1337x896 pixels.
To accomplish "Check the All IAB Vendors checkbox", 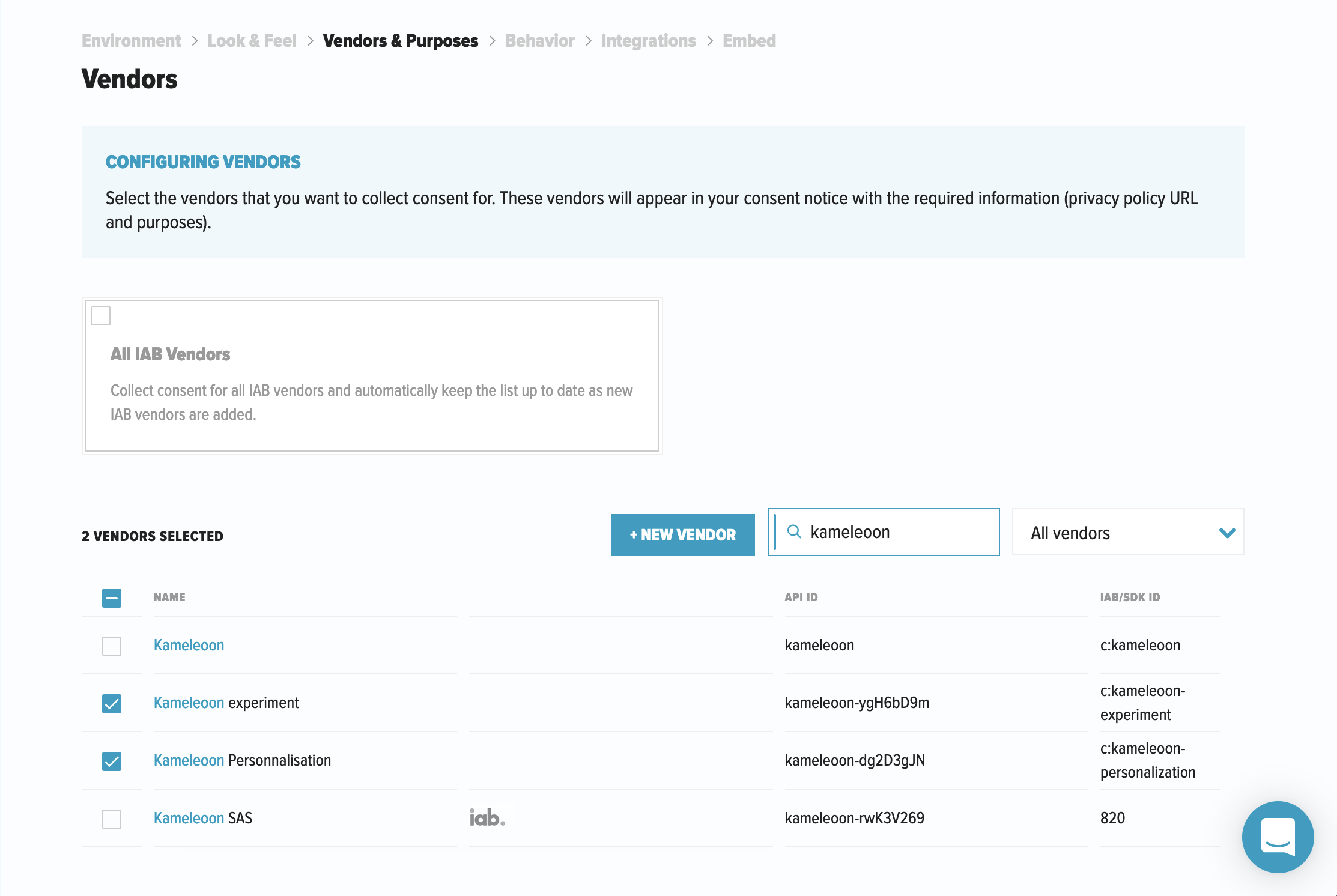I will coord(101,316).
